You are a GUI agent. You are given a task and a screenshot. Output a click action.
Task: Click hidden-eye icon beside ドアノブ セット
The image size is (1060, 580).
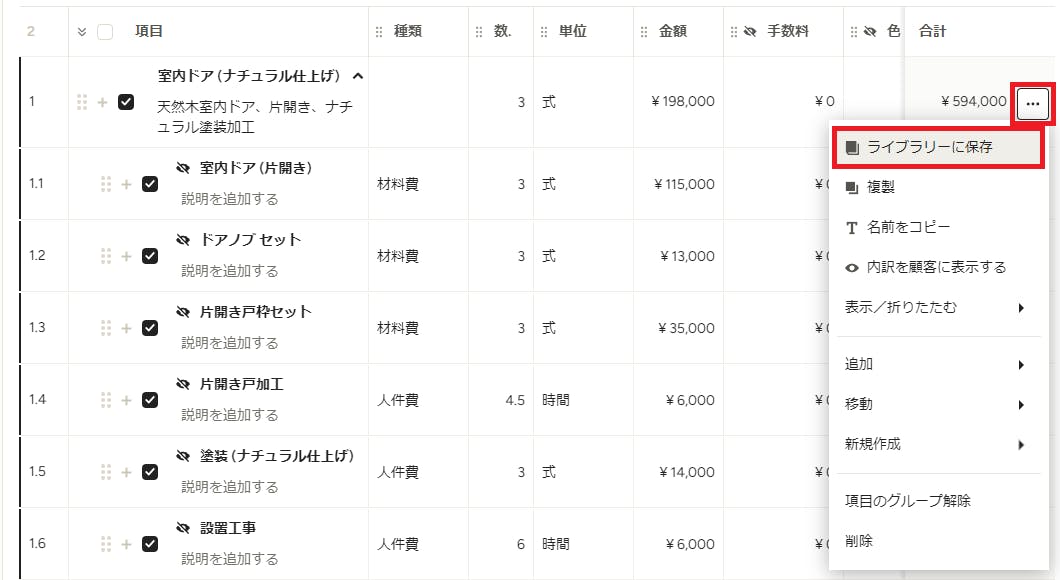(x=183, y=240)
